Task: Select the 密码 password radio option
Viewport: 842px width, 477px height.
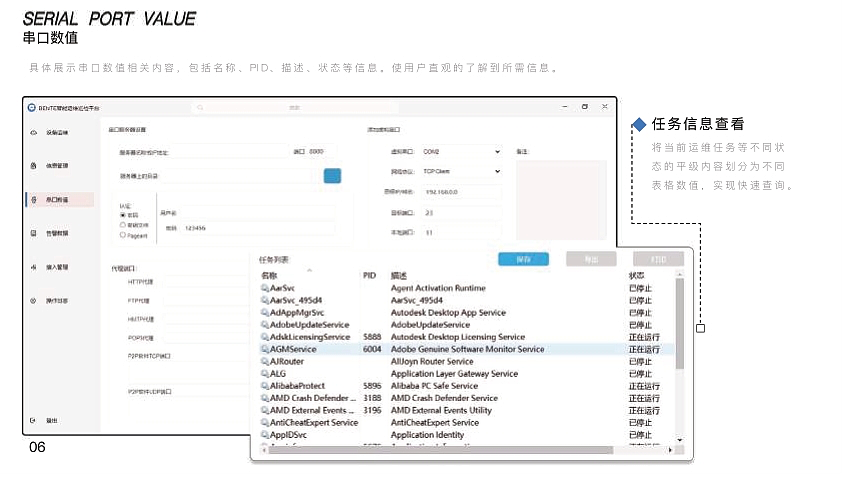Action: click(x=123, y=215)
